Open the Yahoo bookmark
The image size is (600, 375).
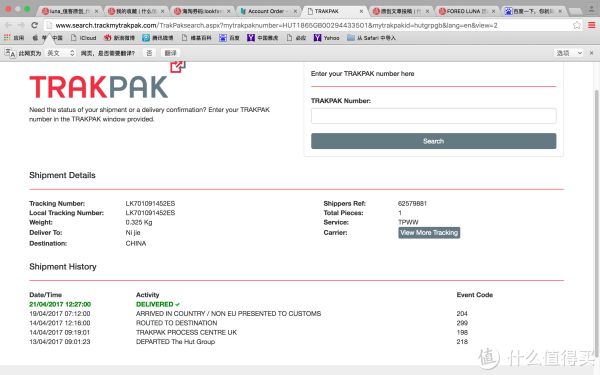[x=326, y=38]
